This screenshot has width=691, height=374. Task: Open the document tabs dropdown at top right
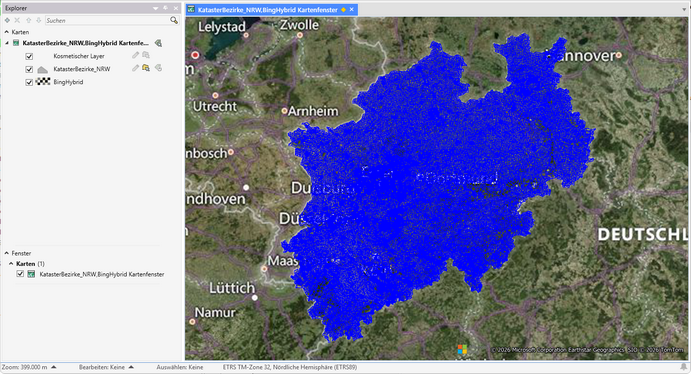click(684, 9)
